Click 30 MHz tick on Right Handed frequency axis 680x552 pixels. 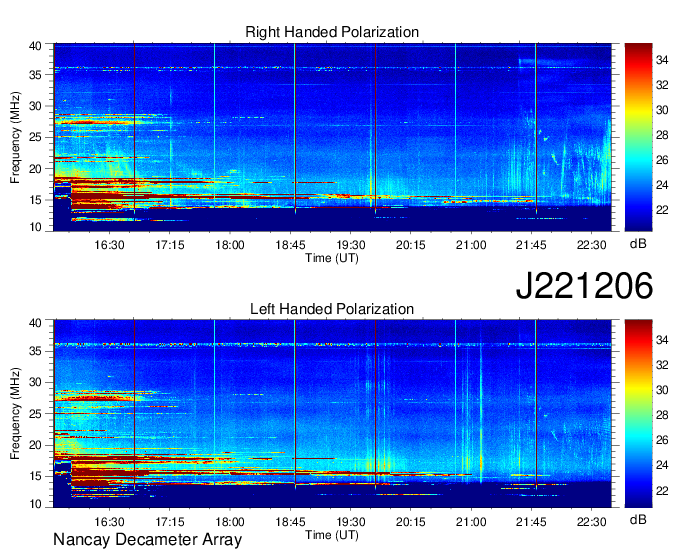(x=35, y=106)
